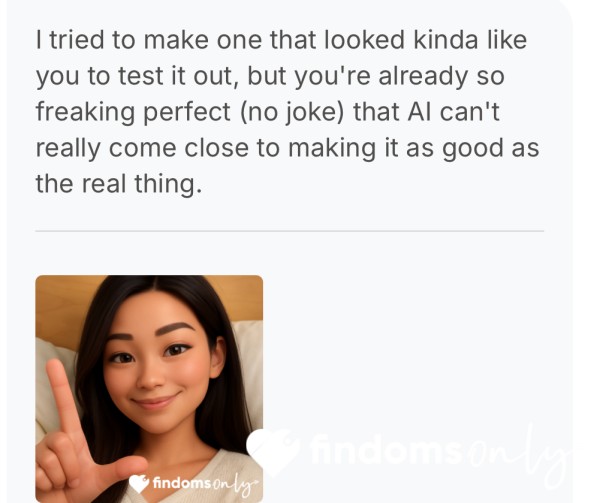Click the words 'you're already so'
Image resolution: width=600 pixels, height=503 pixels.
tap(399, 76)
